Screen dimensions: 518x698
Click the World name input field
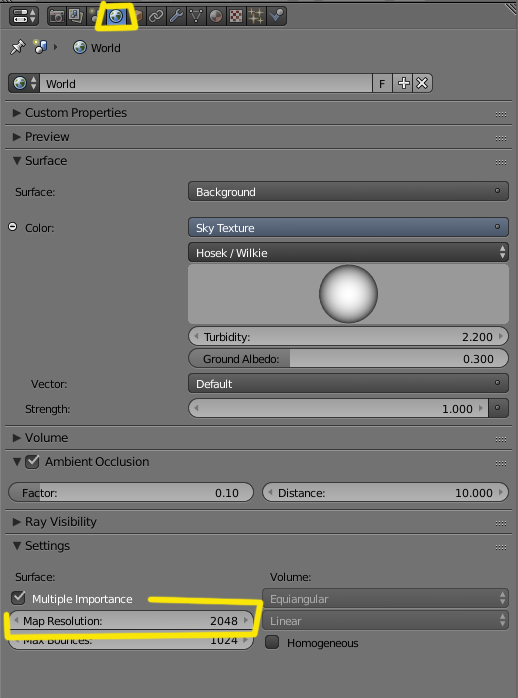click(x=206, y=83)
